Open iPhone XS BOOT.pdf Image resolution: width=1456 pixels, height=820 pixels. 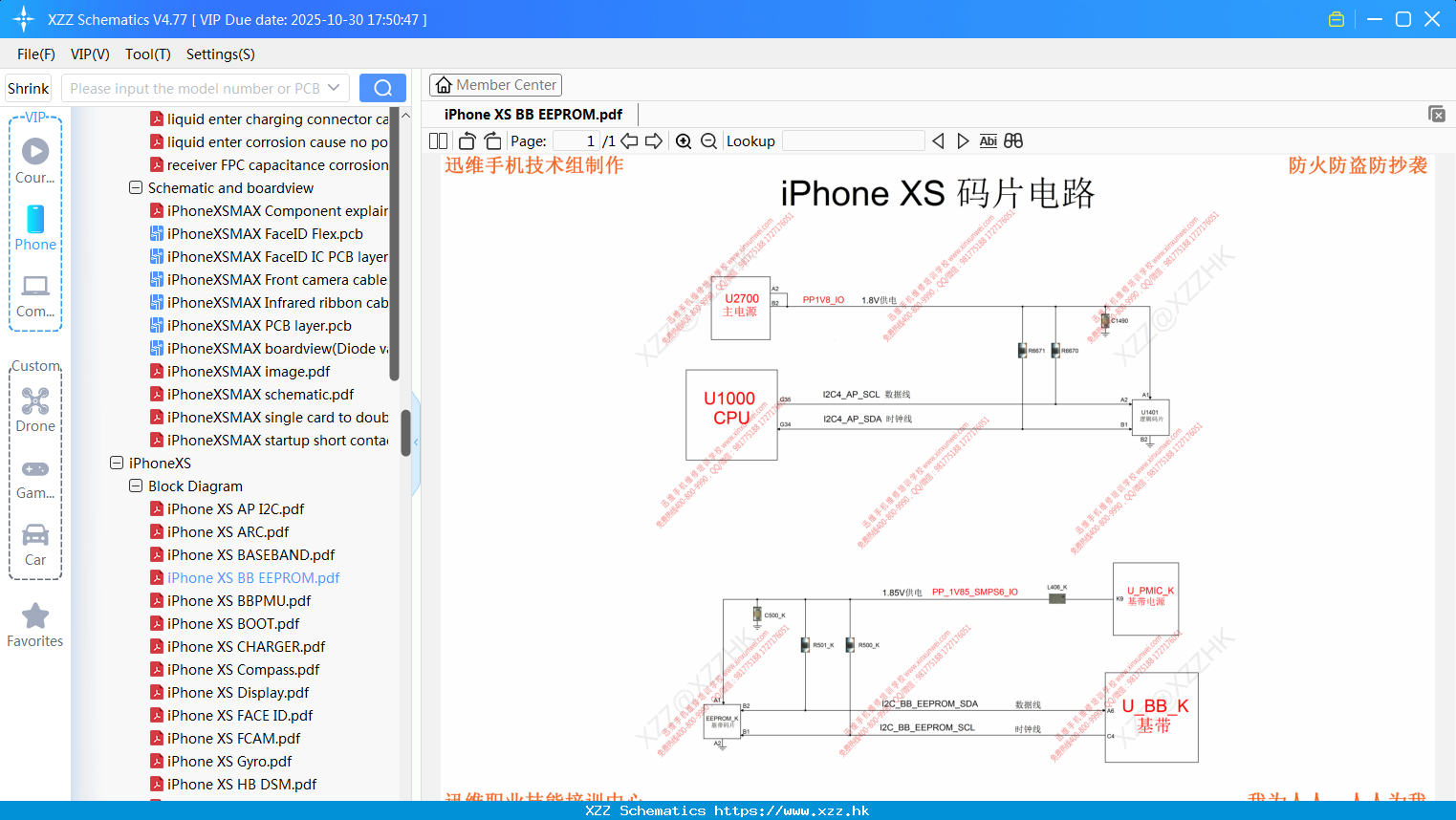(233, 623)
